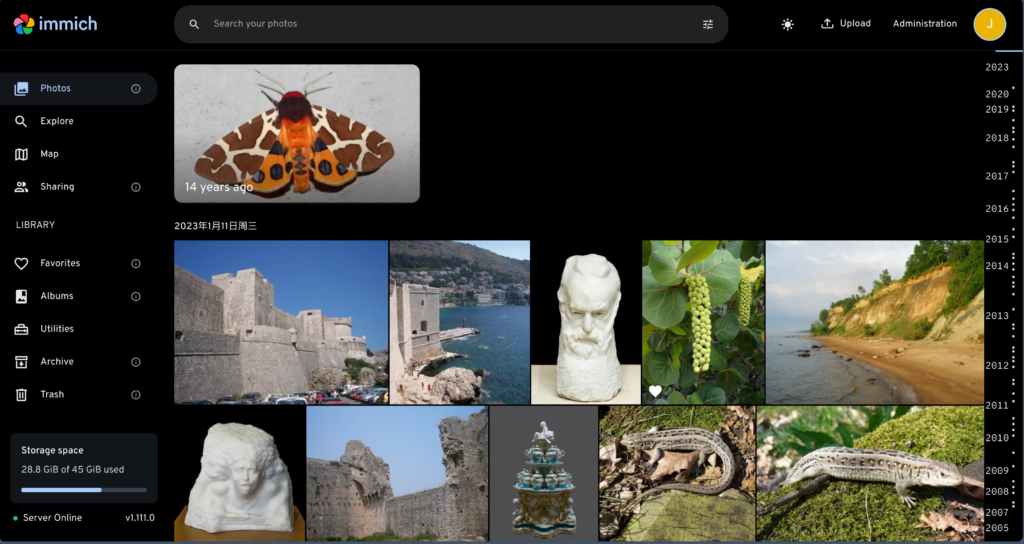Click the Photos sidebar image icon
The image size is (1024, 544).
(x=22, y=89)
